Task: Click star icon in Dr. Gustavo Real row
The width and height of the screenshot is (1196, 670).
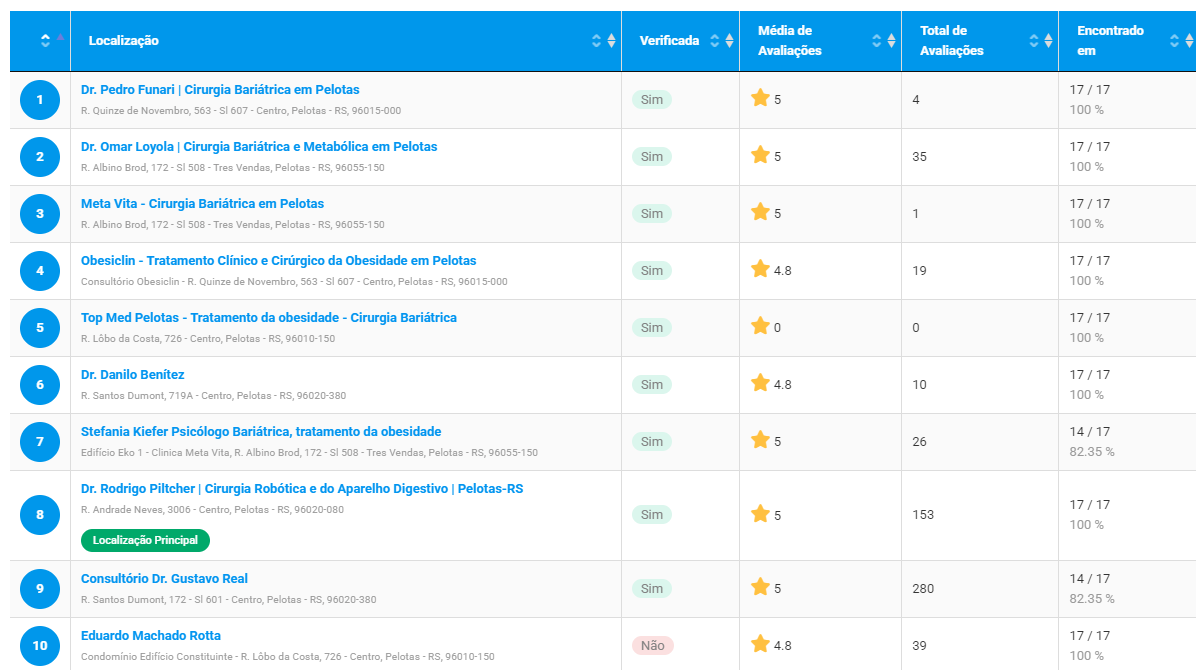Action: [760, 587]
